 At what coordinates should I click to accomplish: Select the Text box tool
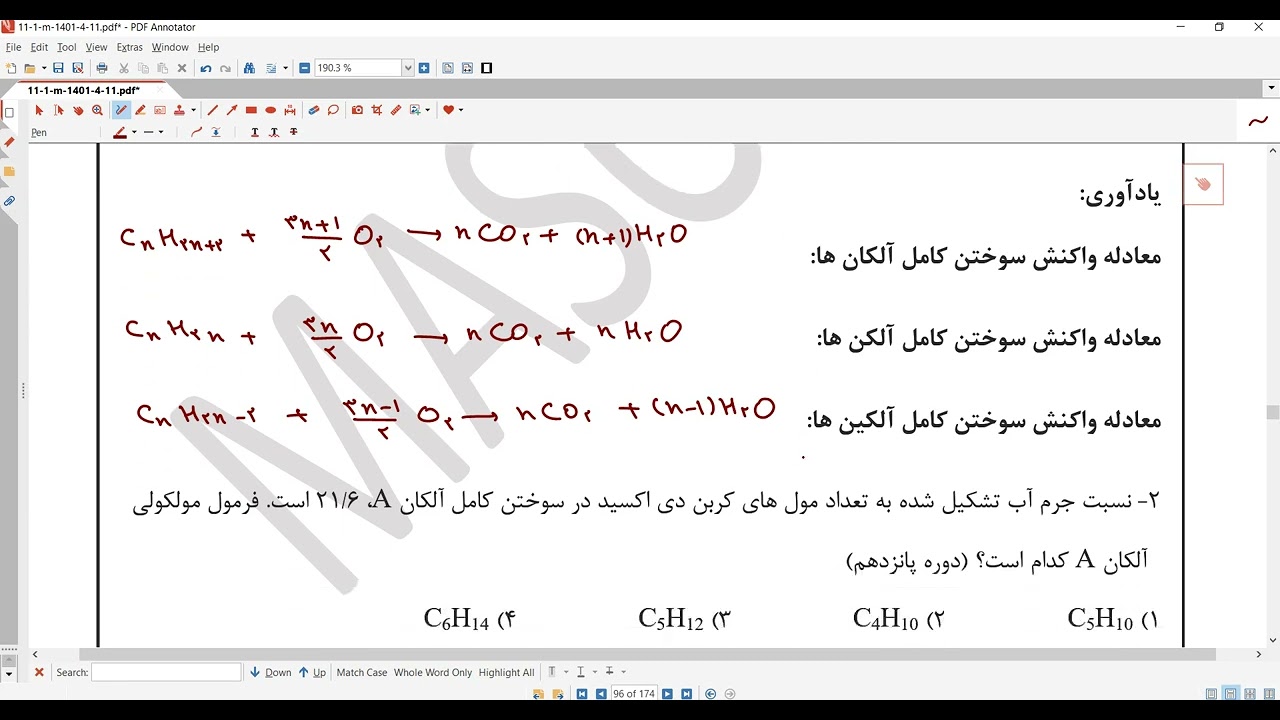click(x=160, y=110)
